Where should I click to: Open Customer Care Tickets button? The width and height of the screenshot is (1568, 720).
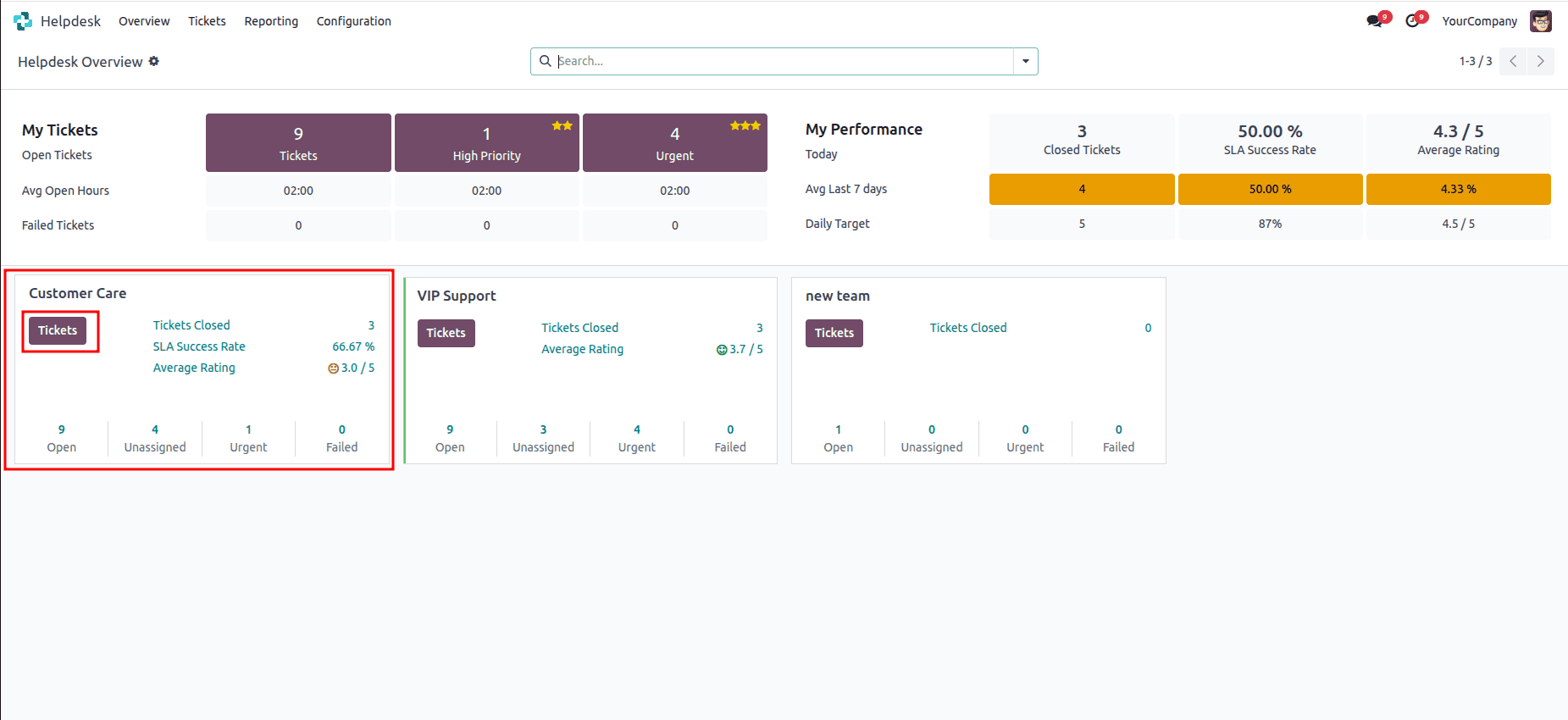58,330
